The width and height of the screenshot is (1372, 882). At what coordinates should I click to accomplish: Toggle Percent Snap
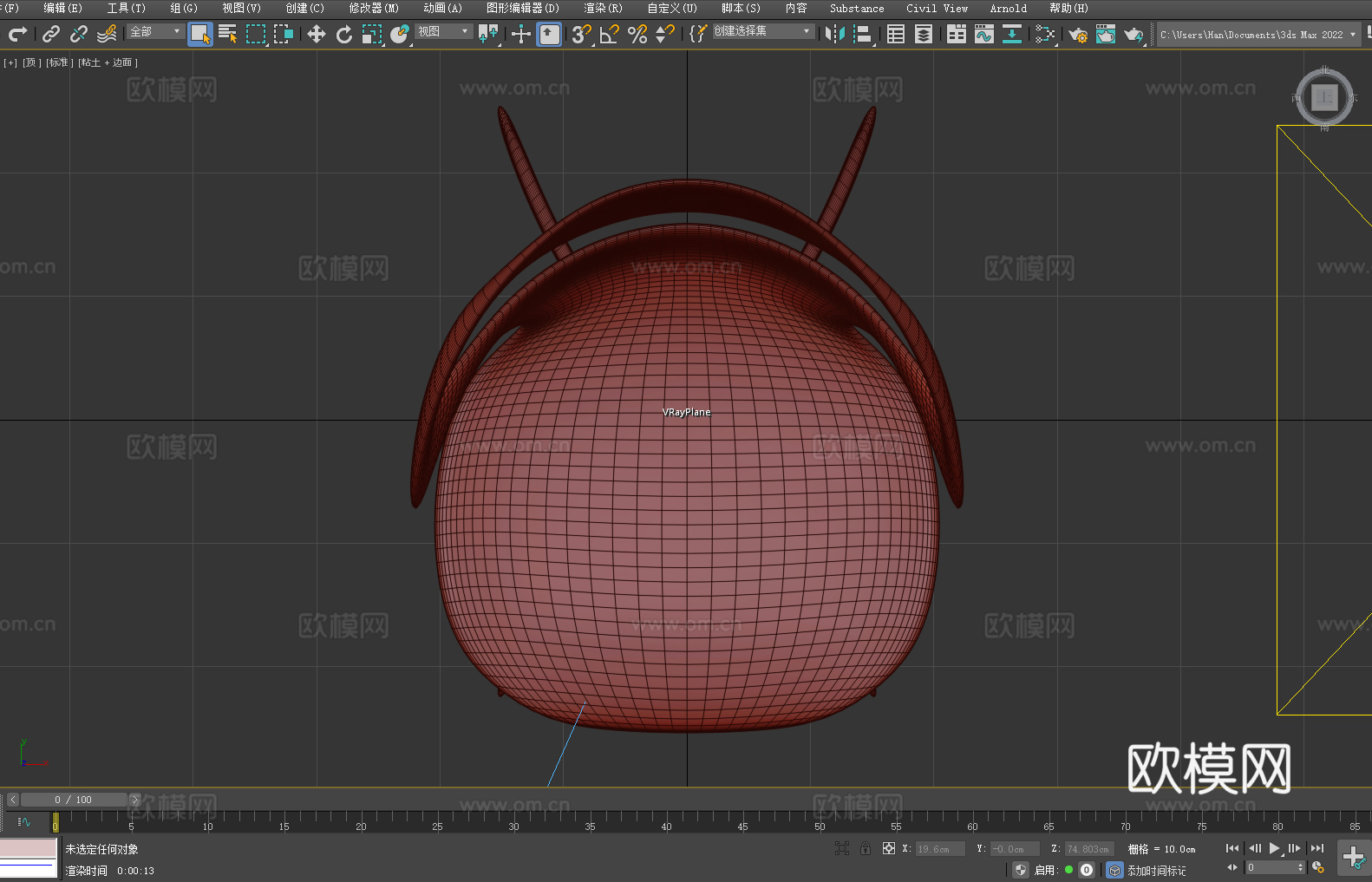(637, 35)
